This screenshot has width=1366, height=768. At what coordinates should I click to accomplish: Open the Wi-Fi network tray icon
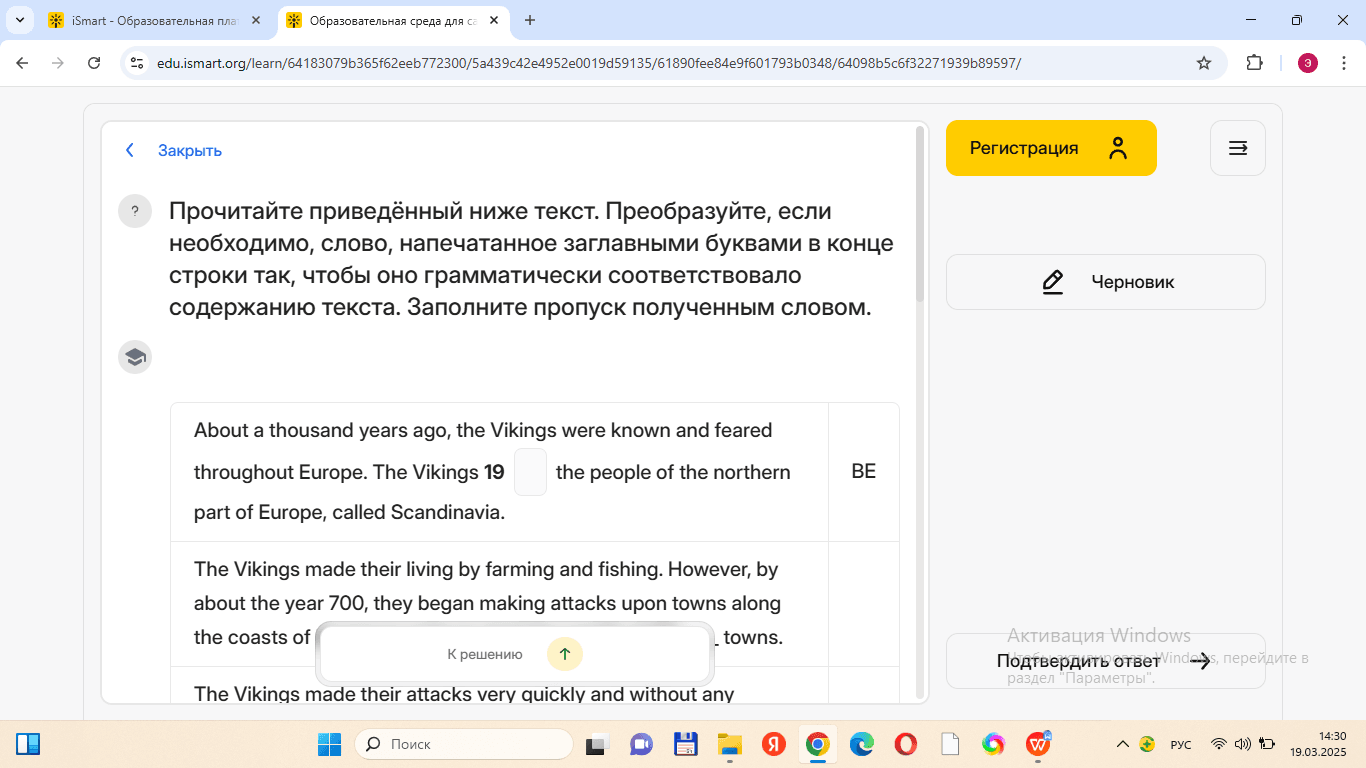[x=1219, y=744]
